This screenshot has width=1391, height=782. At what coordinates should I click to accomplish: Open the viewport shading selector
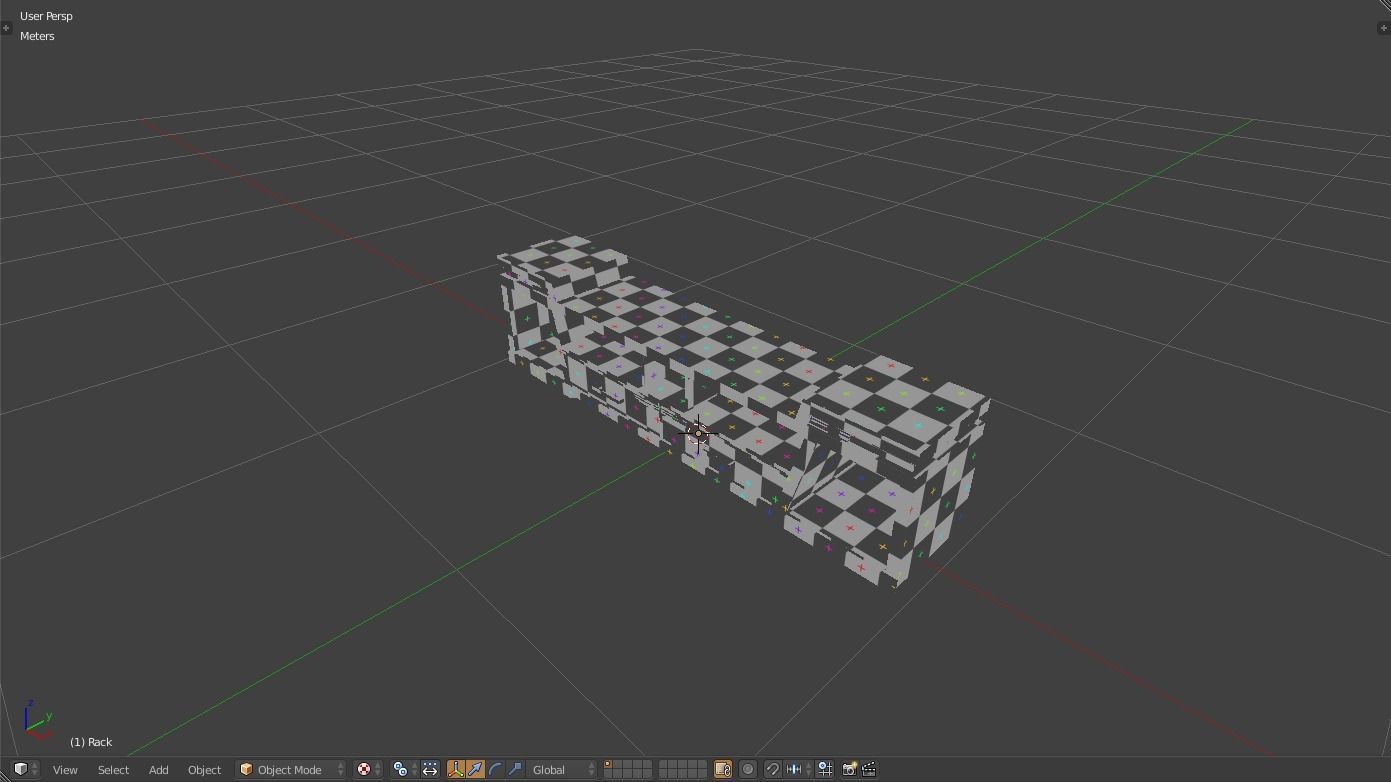[369, 770]
